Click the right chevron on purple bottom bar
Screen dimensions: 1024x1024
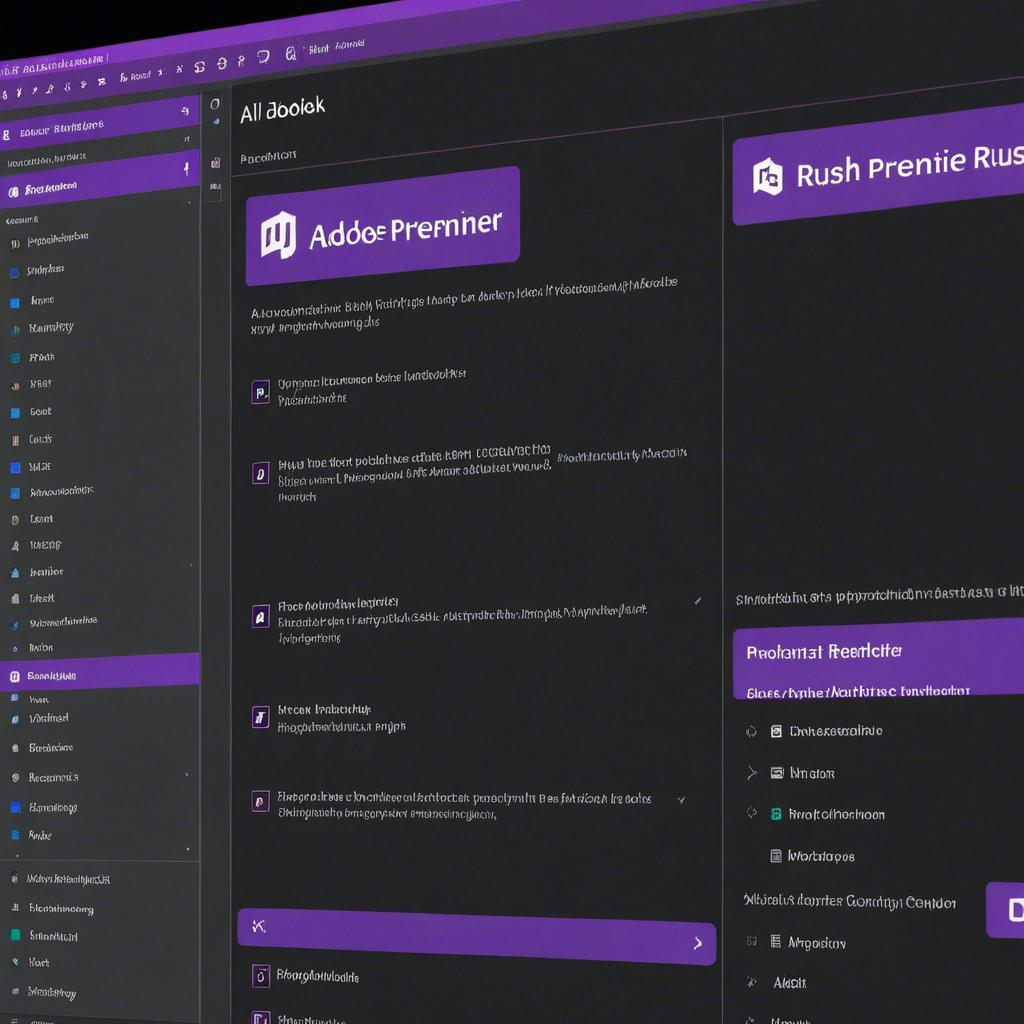point(697,942)
